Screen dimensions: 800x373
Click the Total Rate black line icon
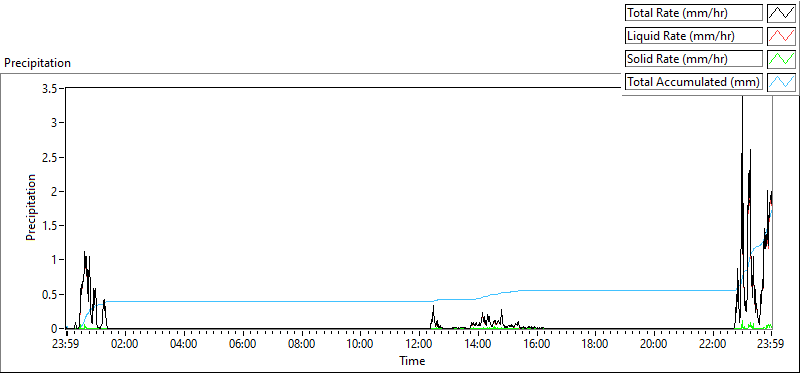click(x=782, y=13)
